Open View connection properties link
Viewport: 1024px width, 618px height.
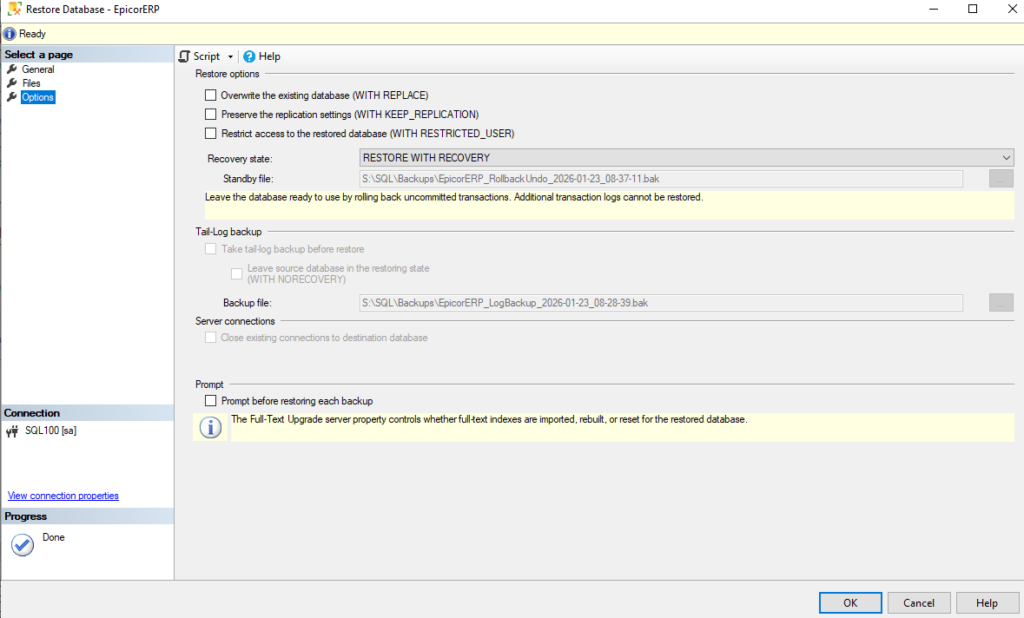coord(63,496)
